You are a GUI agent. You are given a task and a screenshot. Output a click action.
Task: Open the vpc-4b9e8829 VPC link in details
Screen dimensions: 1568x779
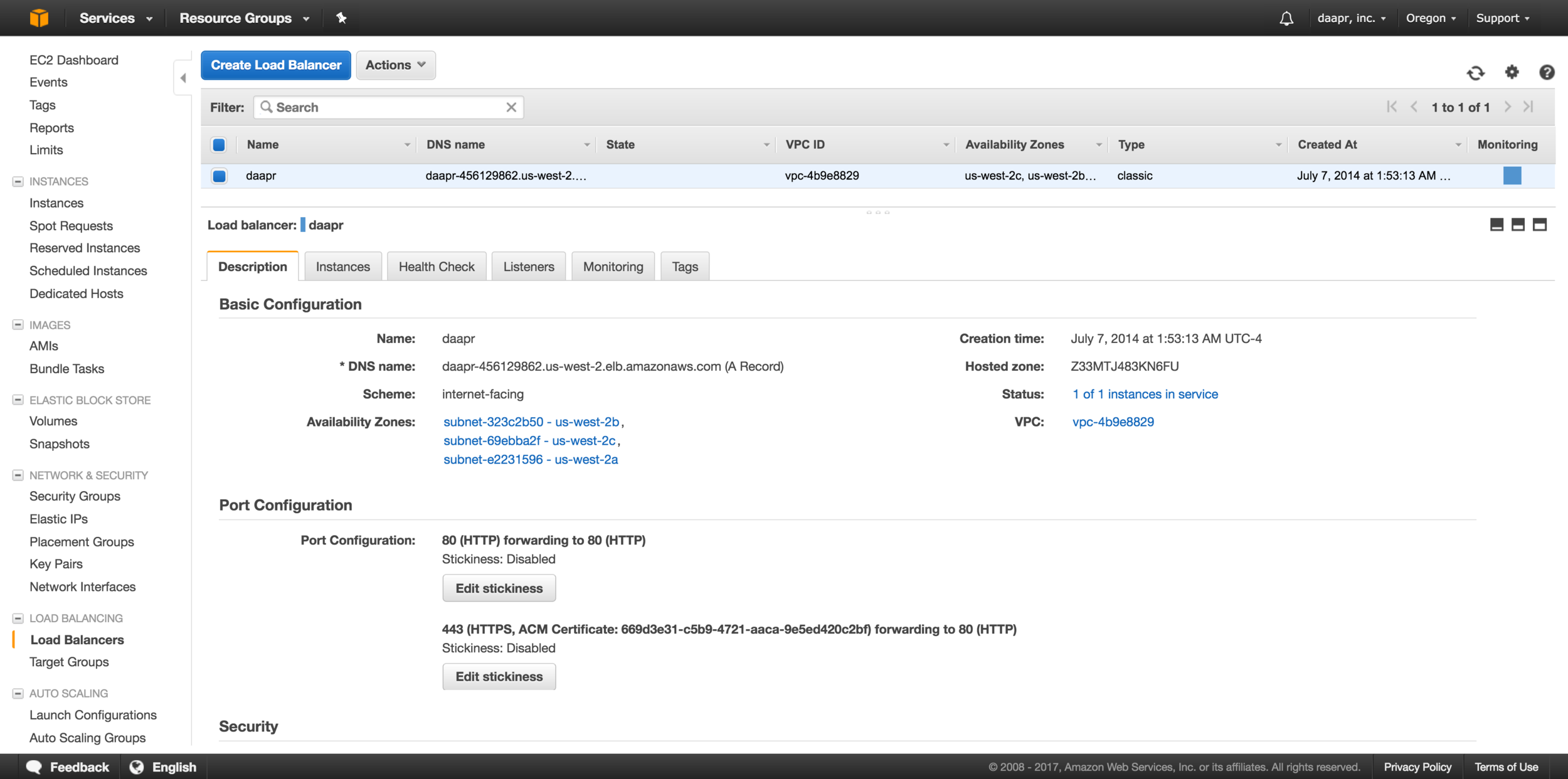tap(1113, 422)
